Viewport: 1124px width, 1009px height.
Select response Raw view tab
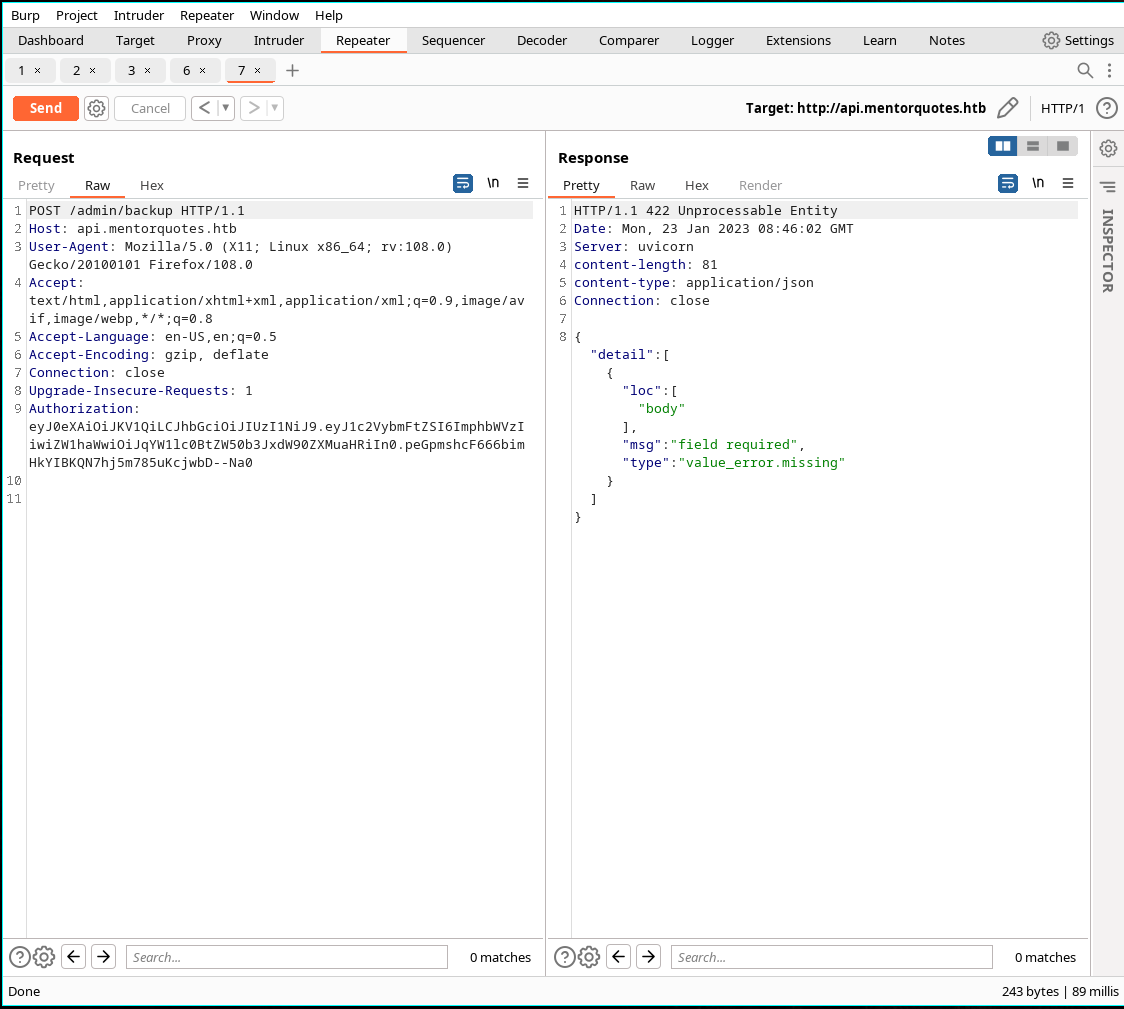pyautogui.click(x=642, y=186)
